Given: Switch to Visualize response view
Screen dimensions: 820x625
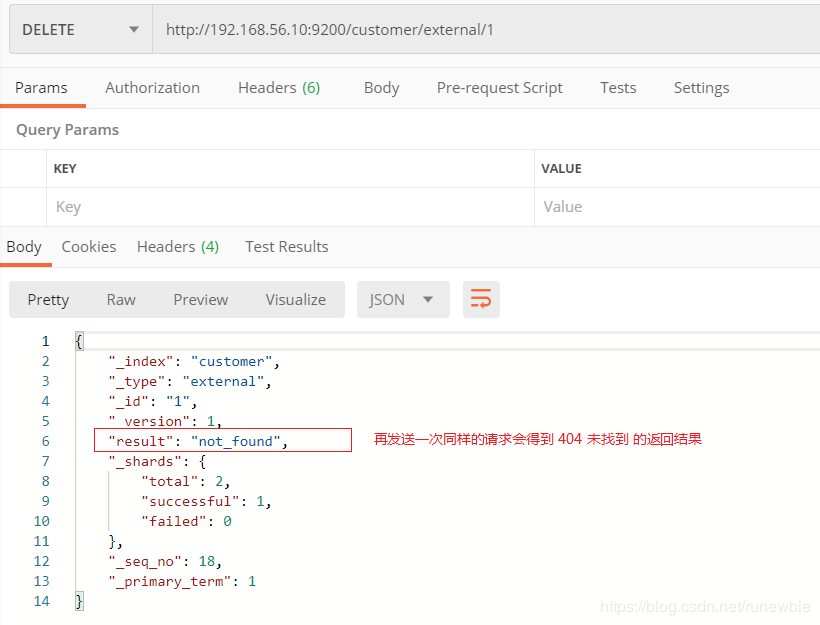Looking at the screenshot, I should [x=295, y=300].
